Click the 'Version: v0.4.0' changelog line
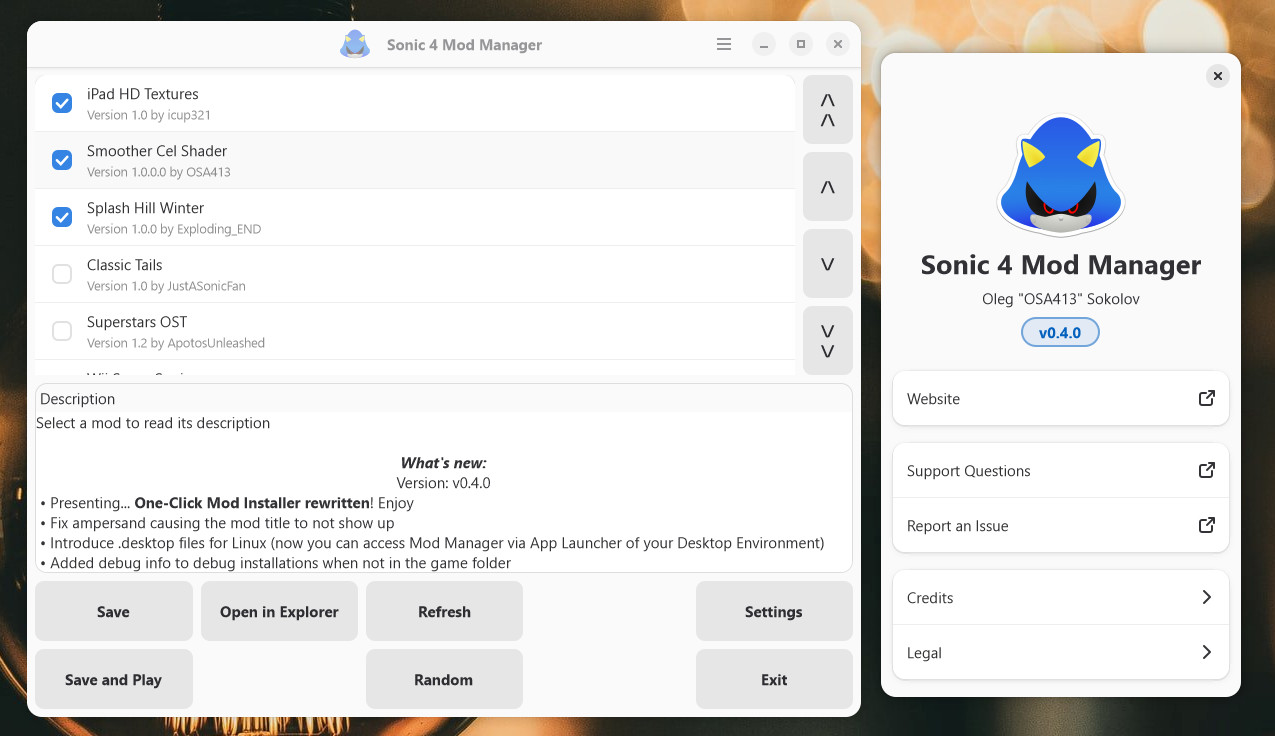 (443, 483)
